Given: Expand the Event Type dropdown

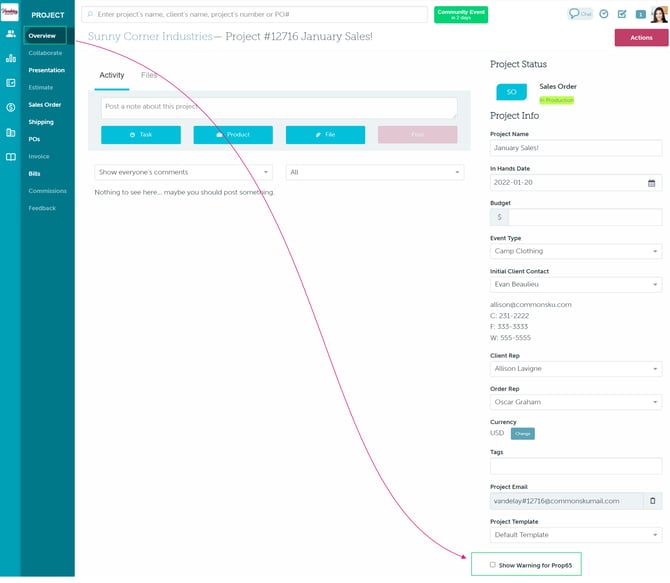Looking at the screenshot, I should point(575,251).
